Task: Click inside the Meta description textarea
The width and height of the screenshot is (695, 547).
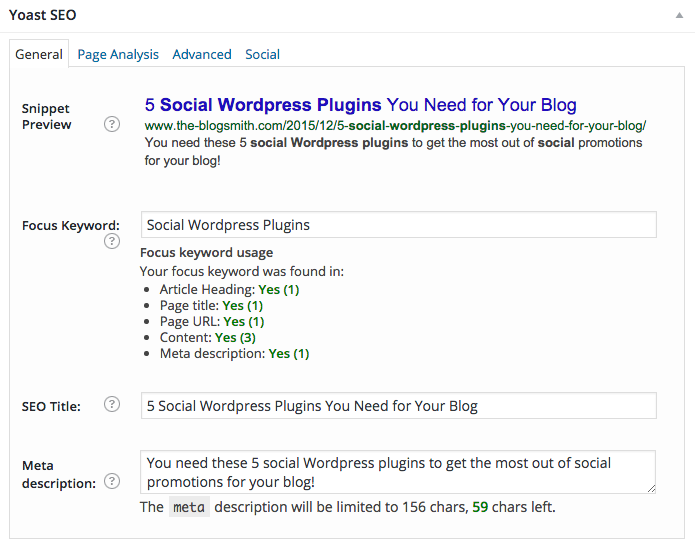Action: (398, 472)
